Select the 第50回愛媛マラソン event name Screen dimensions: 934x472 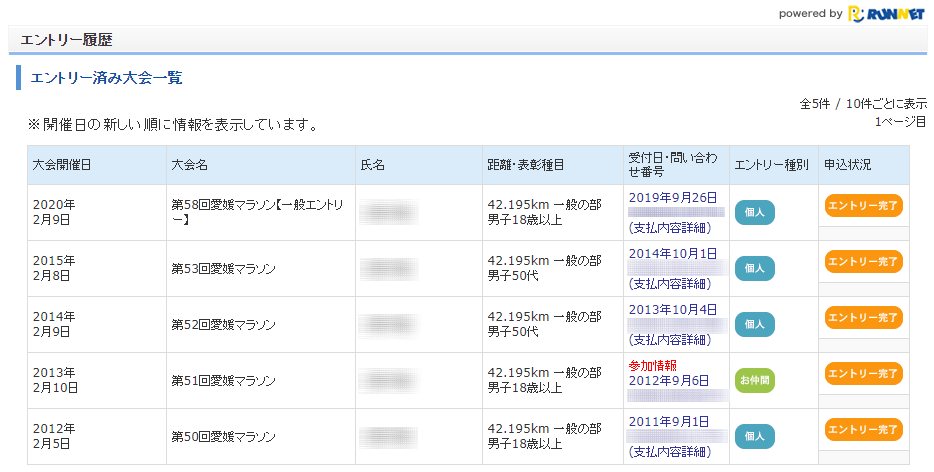[223, 437]
